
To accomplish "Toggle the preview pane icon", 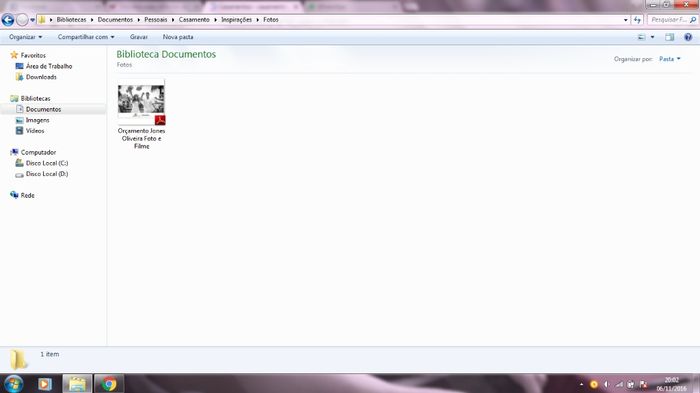I will [x=669, y=37].
